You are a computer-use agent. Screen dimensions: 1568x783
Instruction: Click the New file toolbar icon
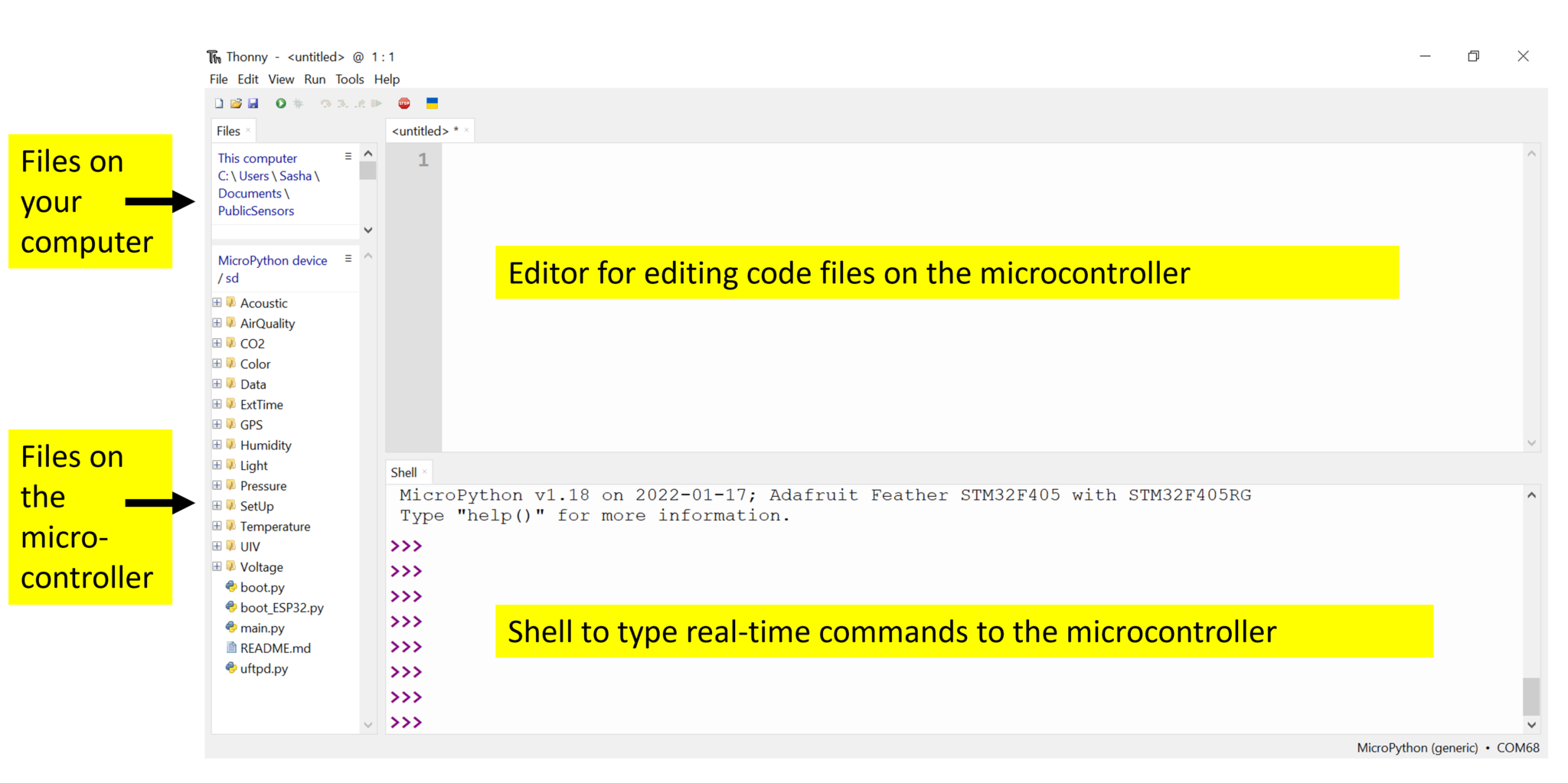click(219, 103)
